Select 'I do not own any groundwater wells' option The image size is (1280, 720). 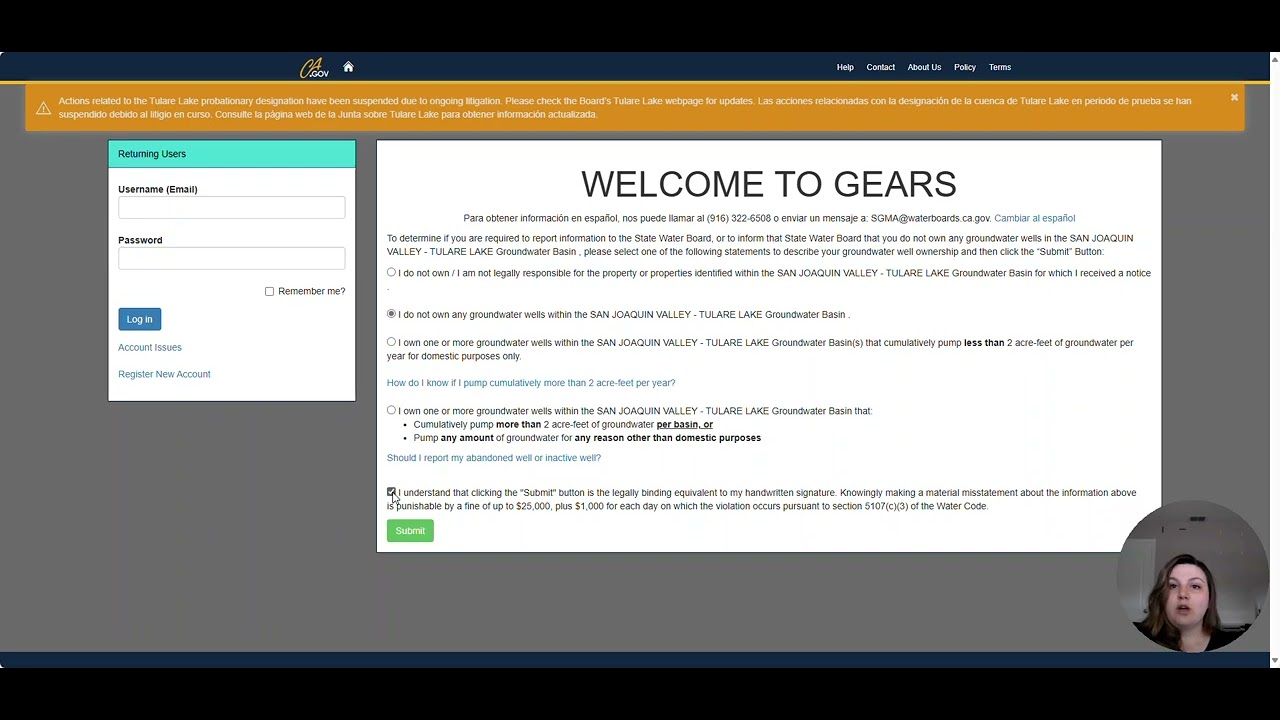click(391, 314)
